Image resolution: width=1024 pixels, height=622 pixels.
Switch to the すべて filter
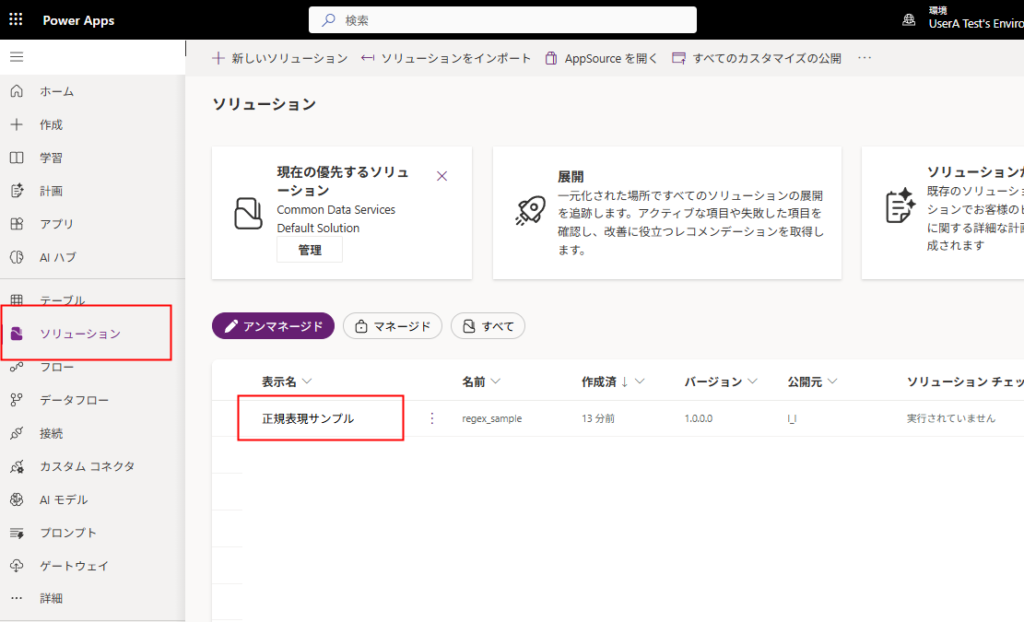coord(488,326)
